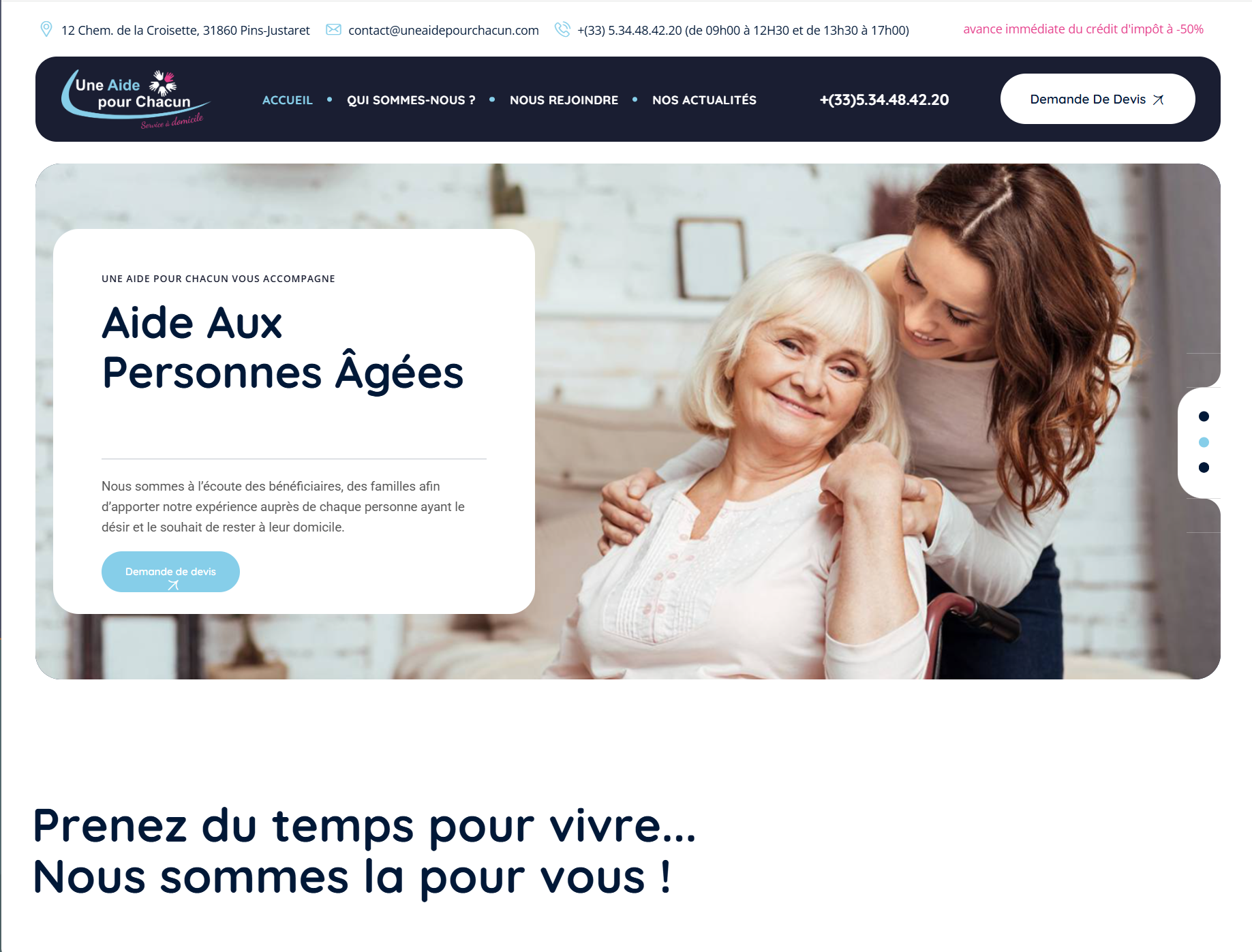Open the QUI SOMMES-NOUS ? menu
The width and height of the screenshot is (1252, 952).
411,100
